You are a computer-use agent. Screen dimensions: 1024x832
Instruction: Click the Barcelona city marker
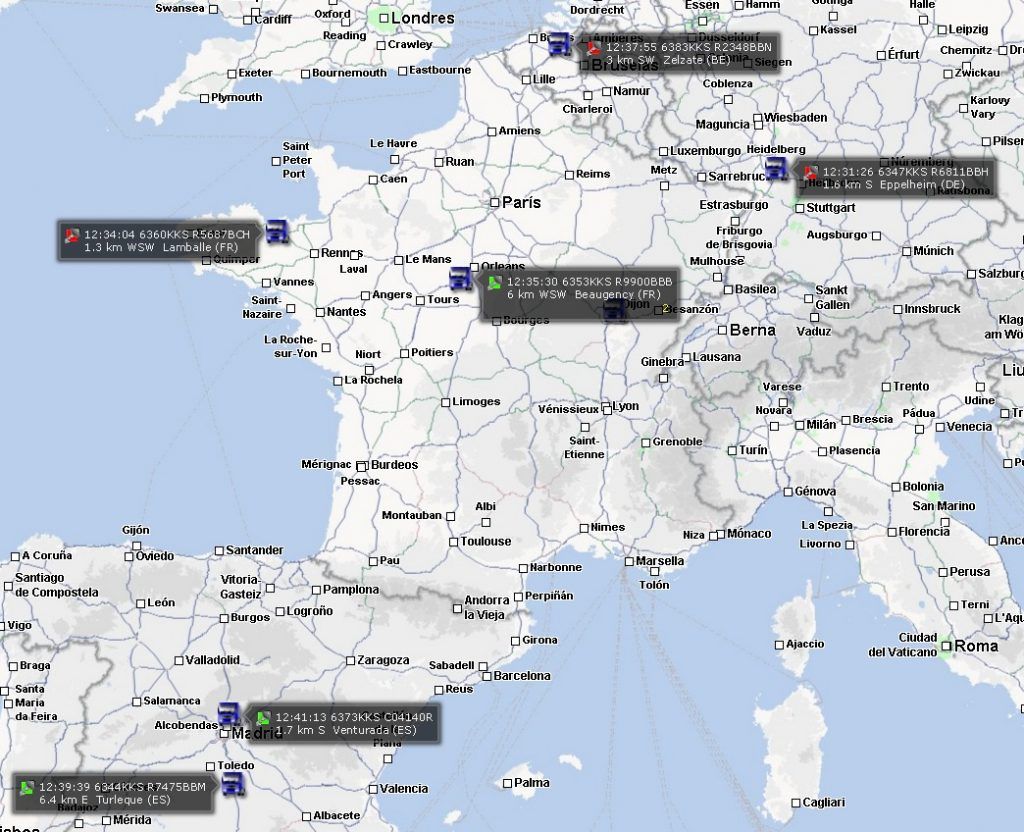click(x=486, y=677)
